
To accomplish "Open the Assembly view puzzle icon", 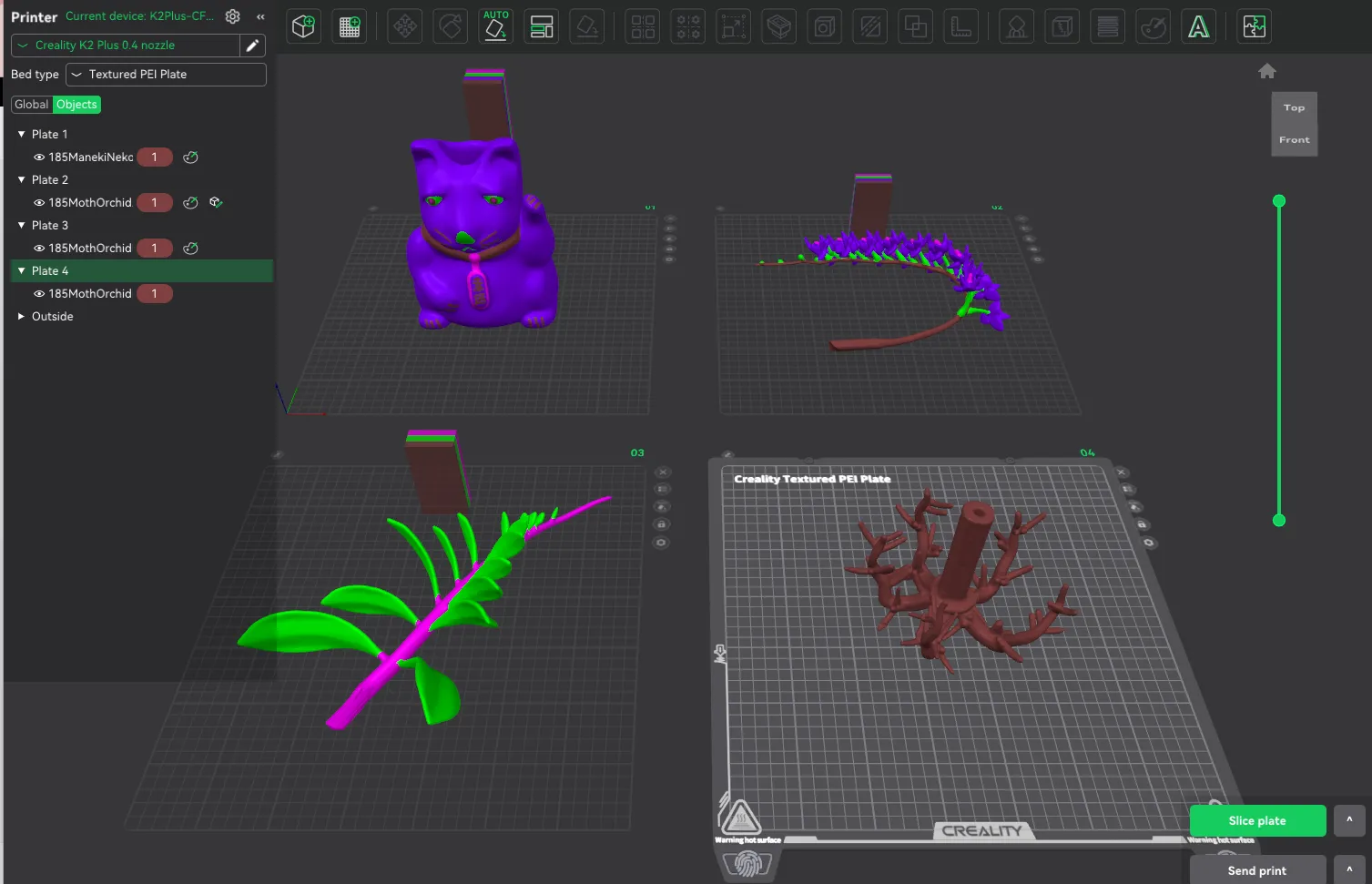I will tap(1255, 27).
